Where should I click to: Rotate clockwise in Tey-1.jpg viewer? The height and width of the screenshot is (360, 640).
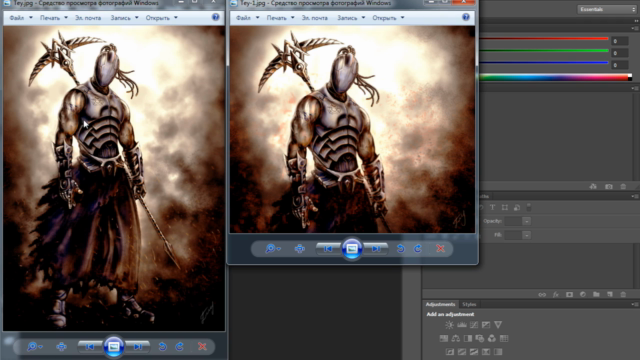point(418,249)
